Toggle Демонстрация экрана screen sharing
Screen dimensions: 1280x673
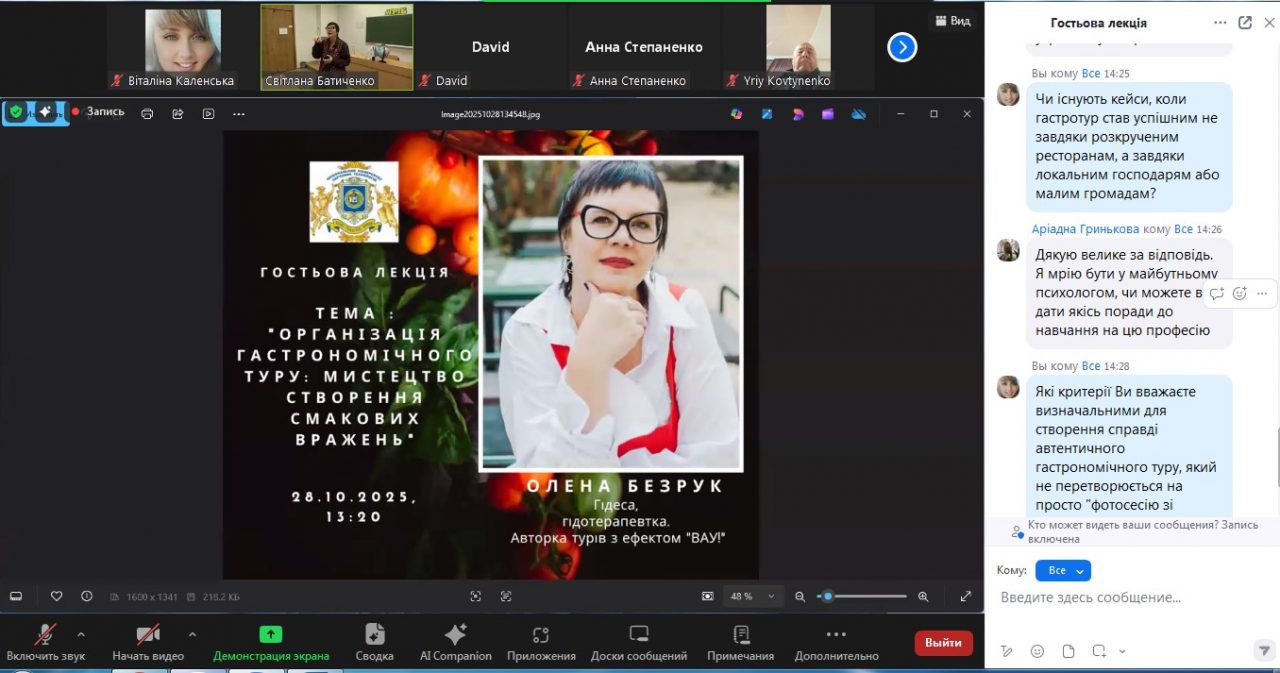pos(270,641)
